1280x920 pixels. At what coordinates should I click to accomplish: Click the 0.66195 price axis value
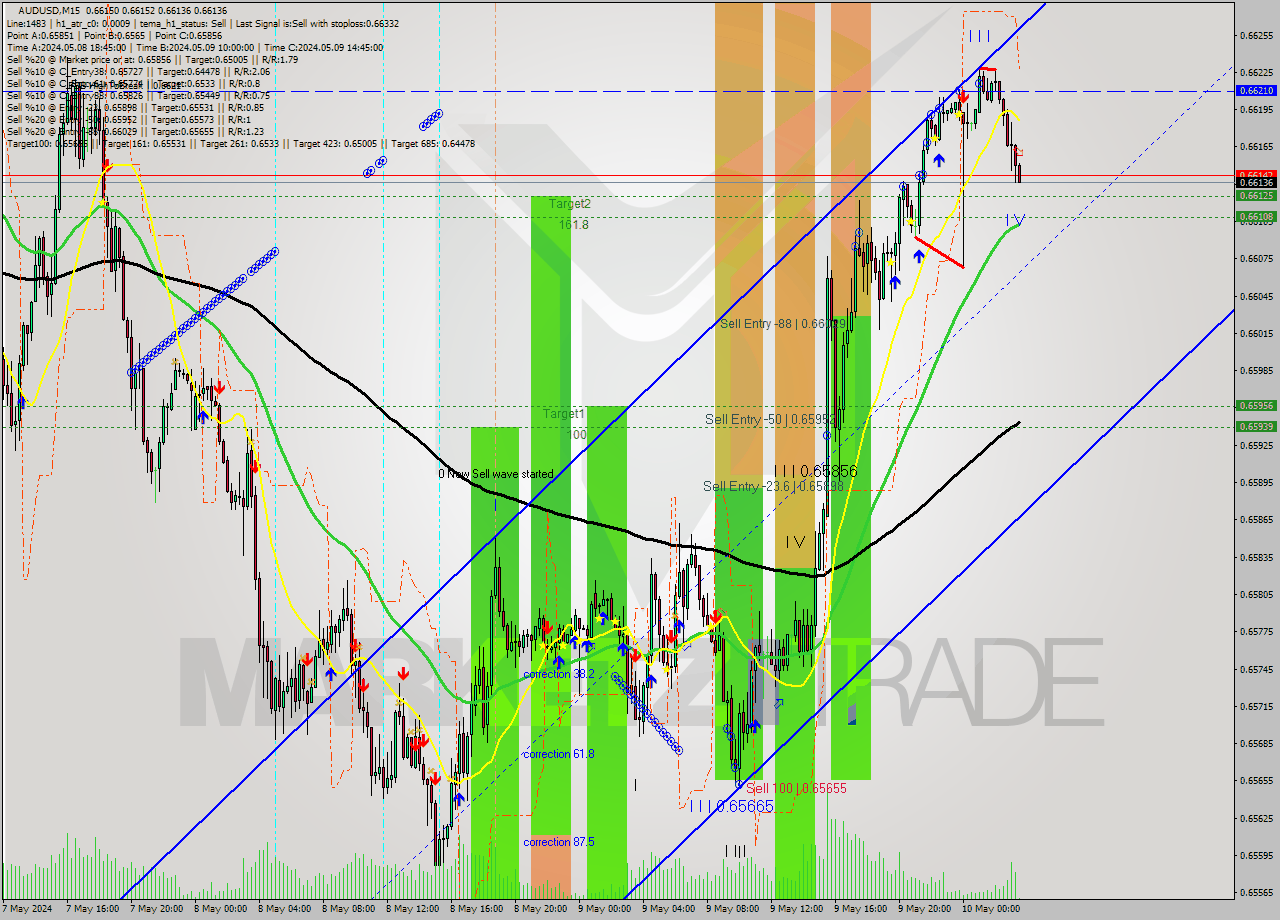(1256, 110)
